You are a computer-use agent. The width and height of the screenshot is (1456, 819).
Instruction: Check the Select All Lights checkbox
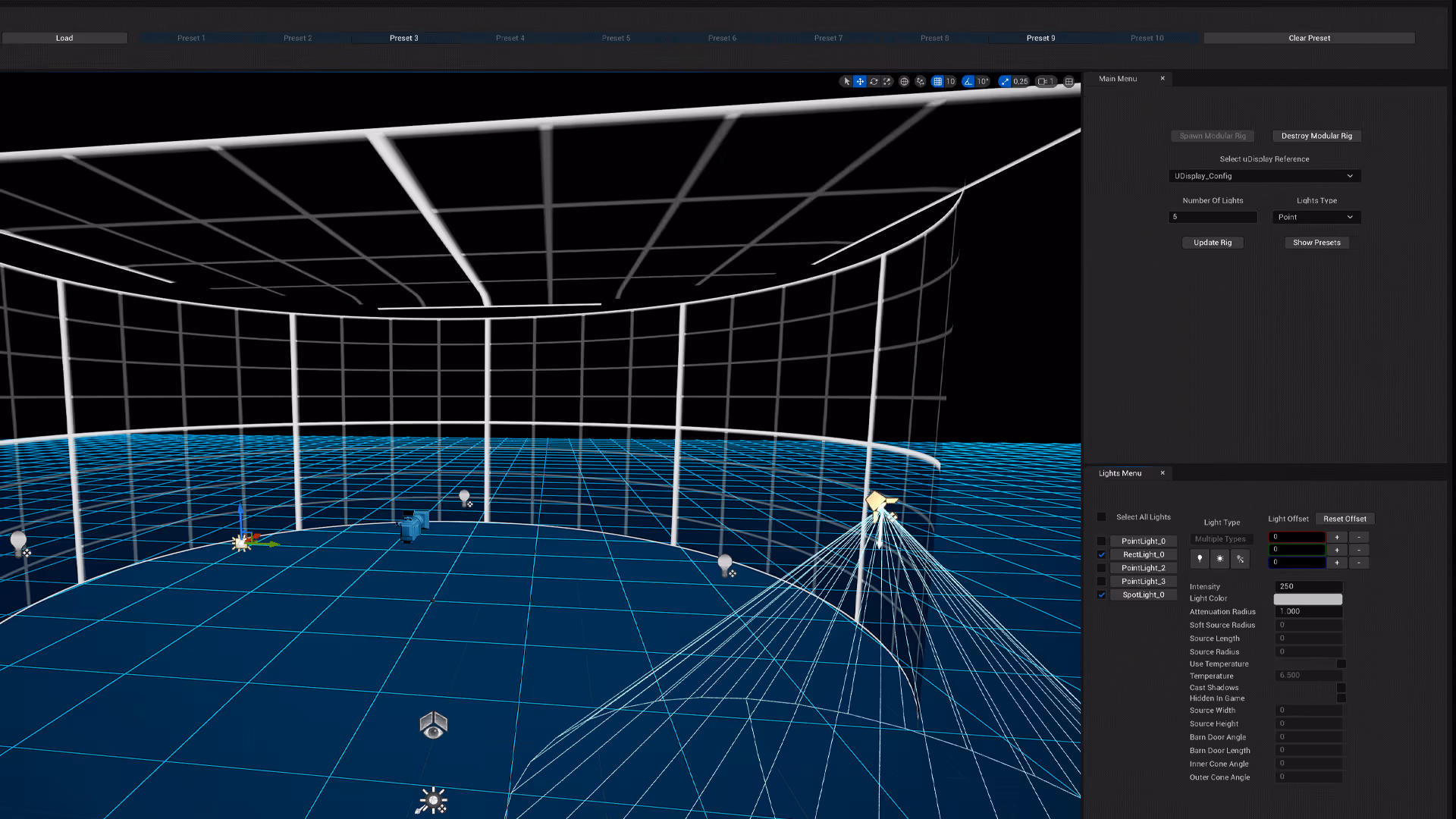1101,517
